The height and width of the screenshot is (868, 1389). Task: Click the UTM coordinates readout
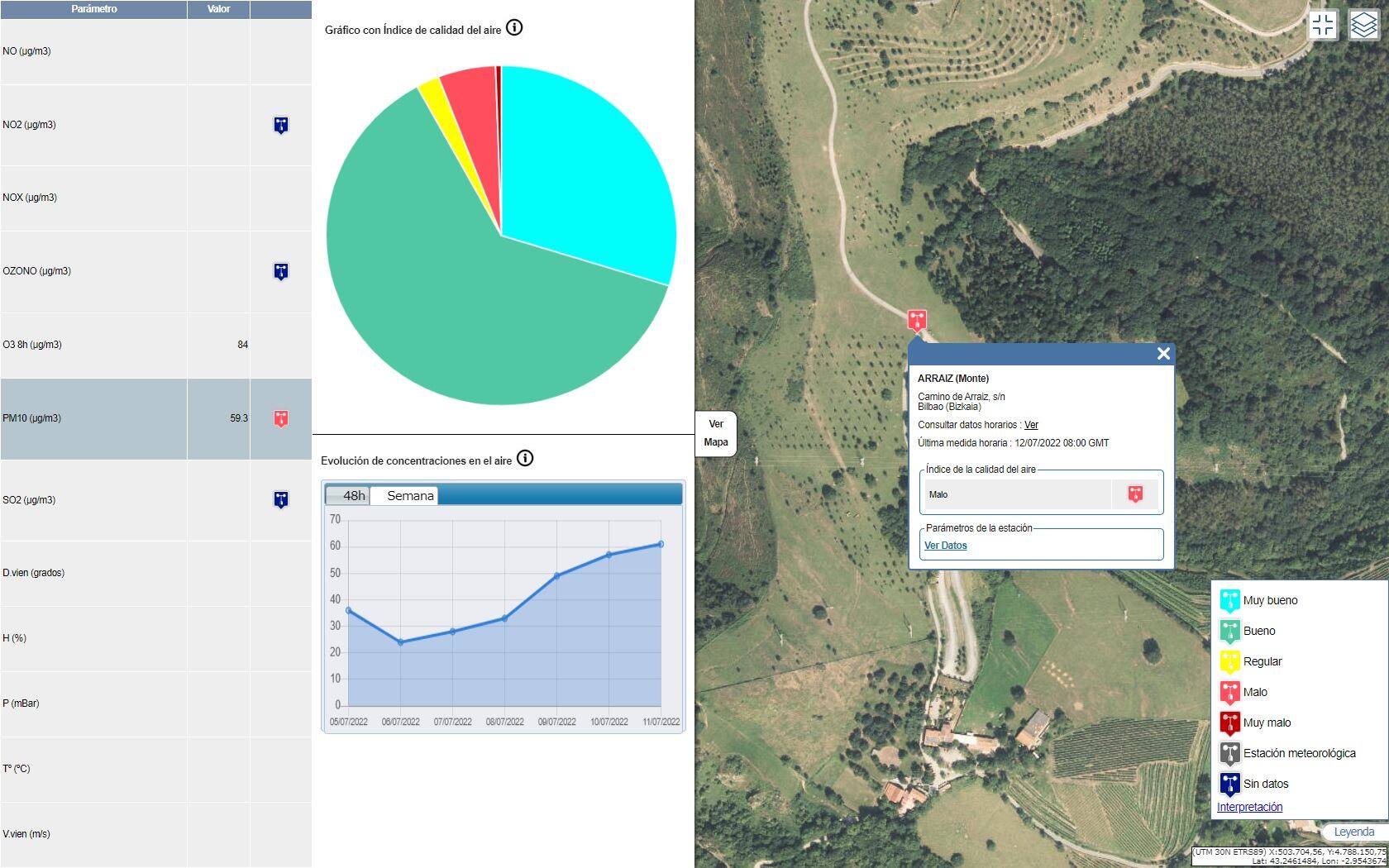(x=1290, y=856)
